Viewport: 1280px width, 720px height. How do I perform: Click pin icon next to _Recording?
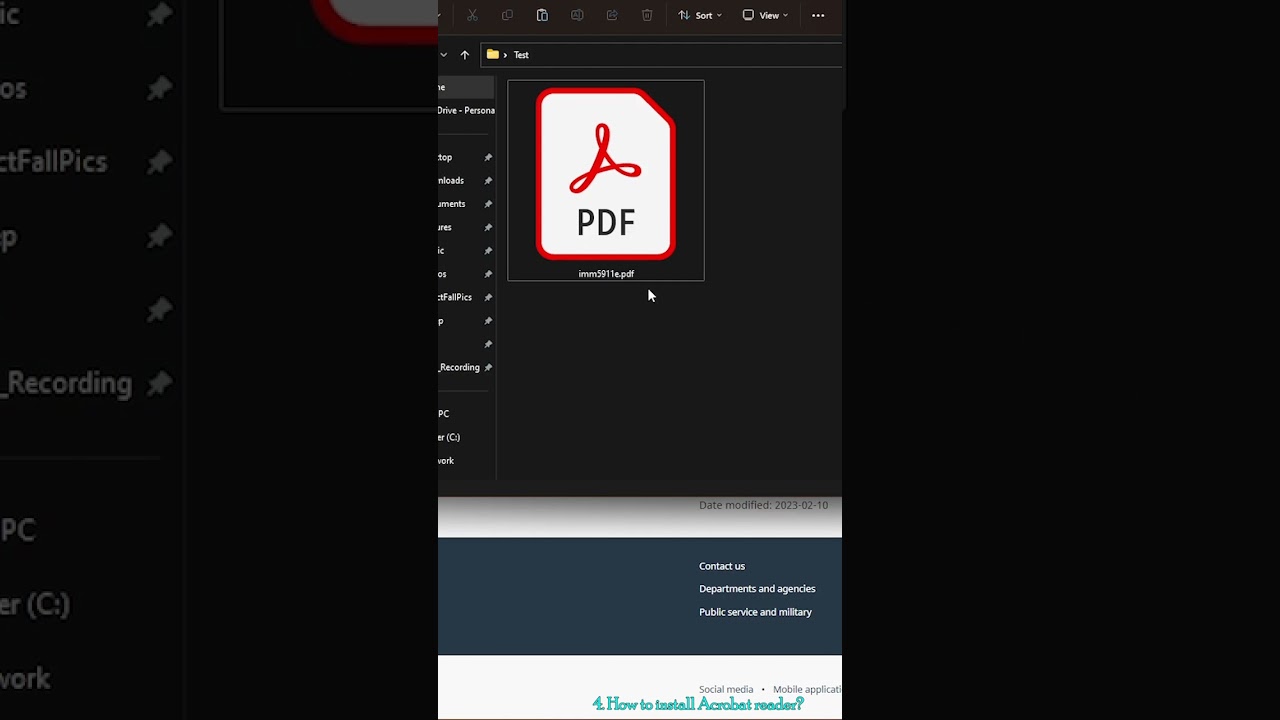[x=488, y=367]
